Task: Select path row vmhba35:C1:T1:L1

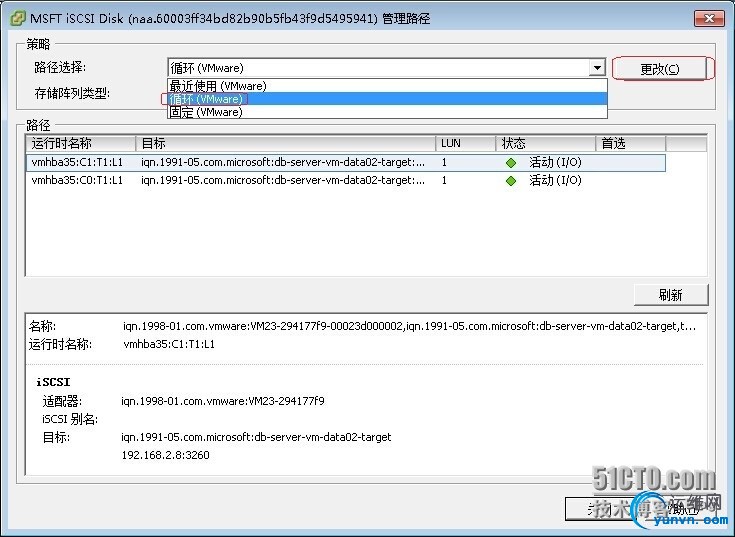Action: point(345,163)
